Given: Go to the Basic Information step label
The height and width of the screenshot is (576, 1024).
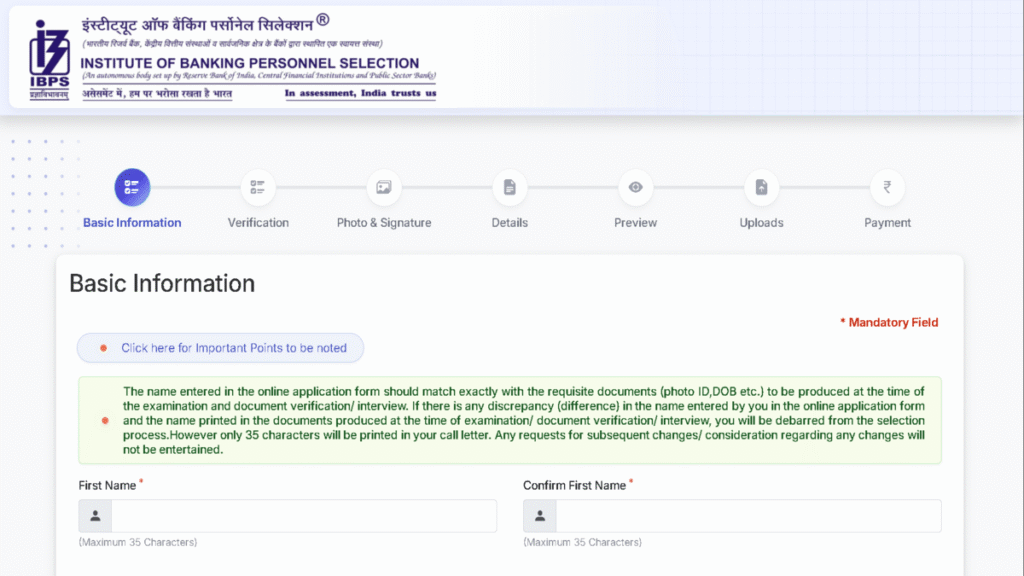Looking at the screenshot, I should [x=132, y=223].
